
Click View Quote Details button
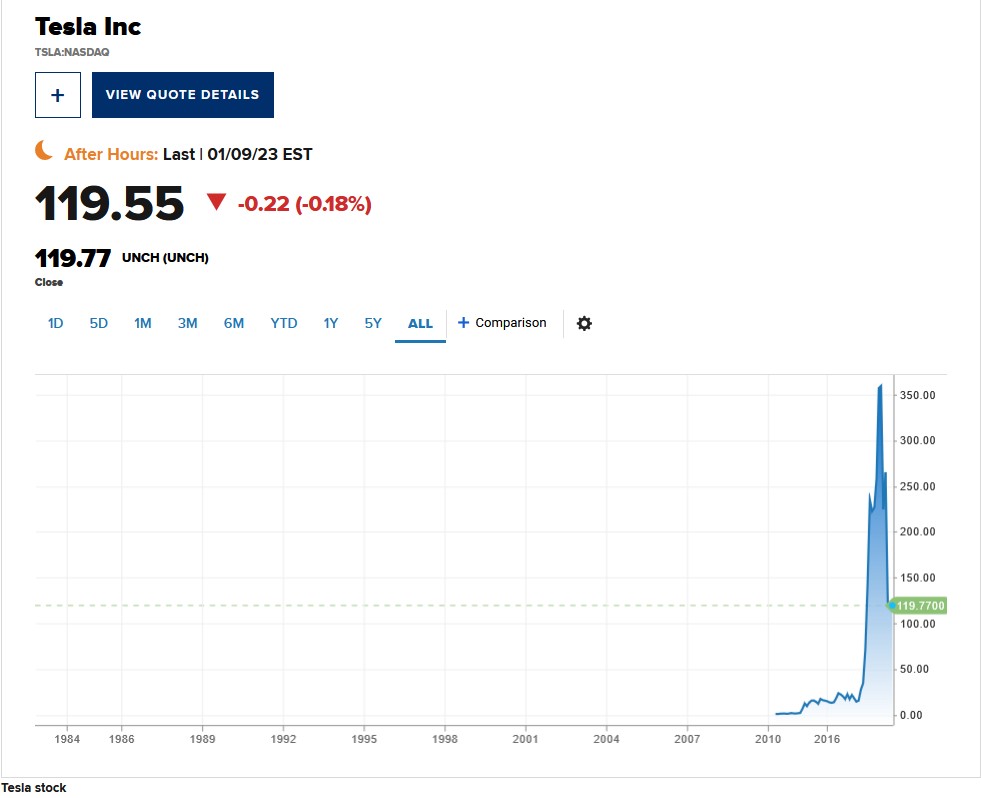183,95
